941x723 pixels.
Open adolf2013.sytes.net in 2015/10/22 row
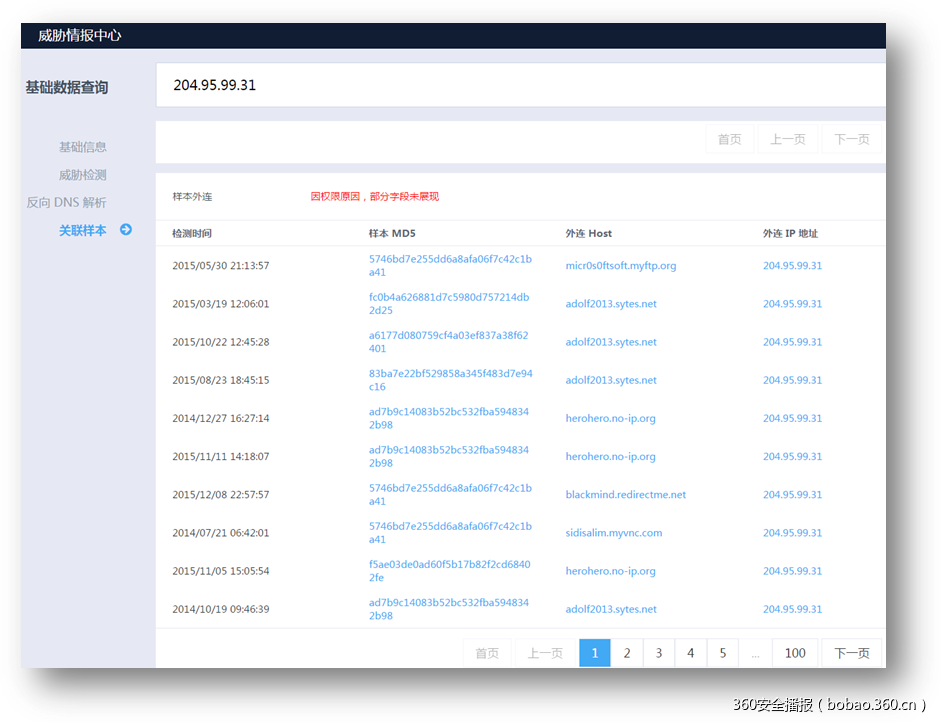point(611,342)
